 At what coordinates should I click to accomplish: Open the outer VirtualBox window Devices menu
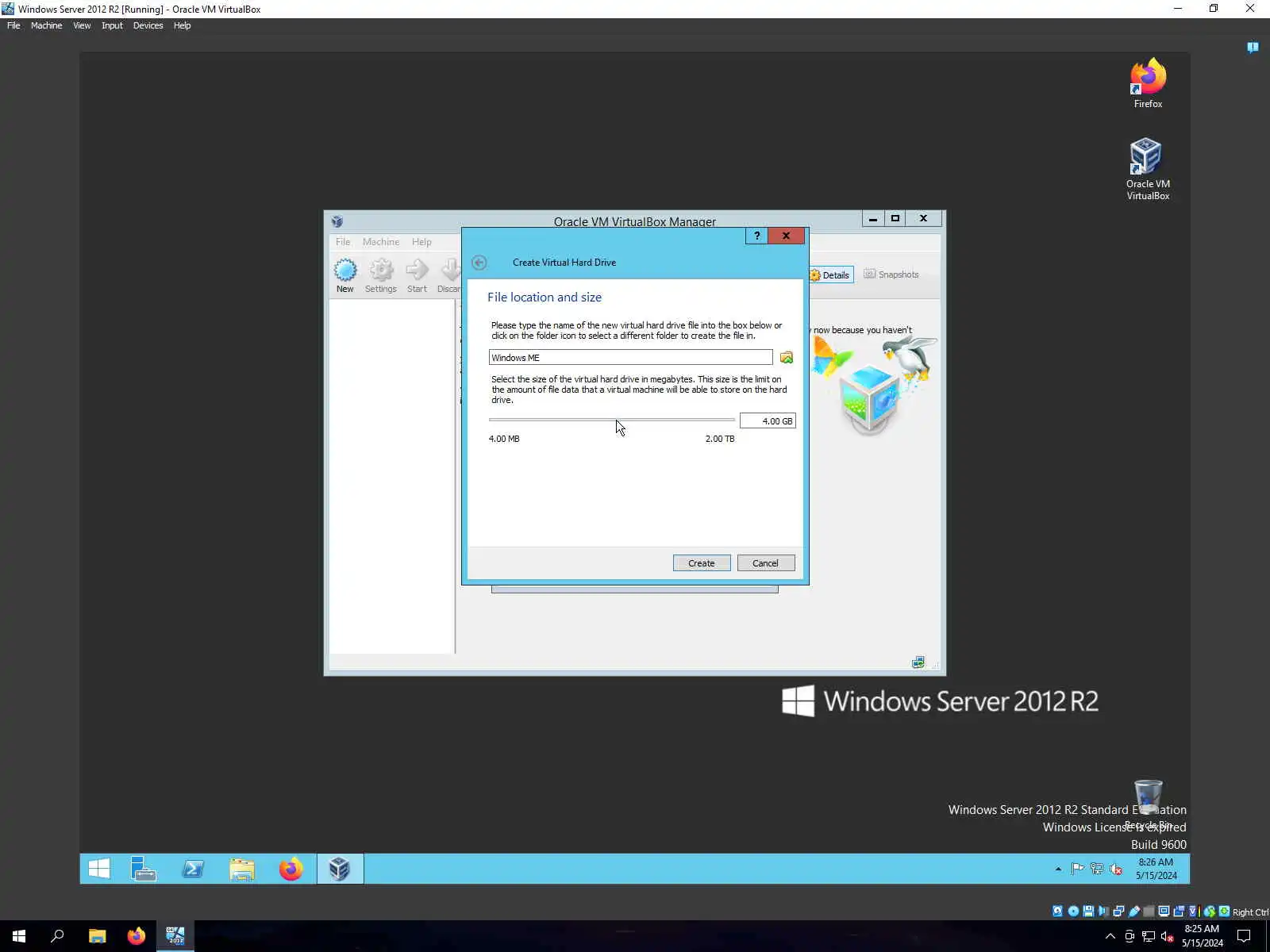148,25
